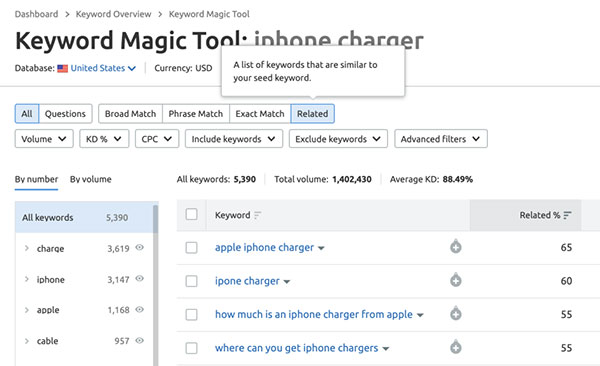Click the United States flag icon

click(62, 69)
